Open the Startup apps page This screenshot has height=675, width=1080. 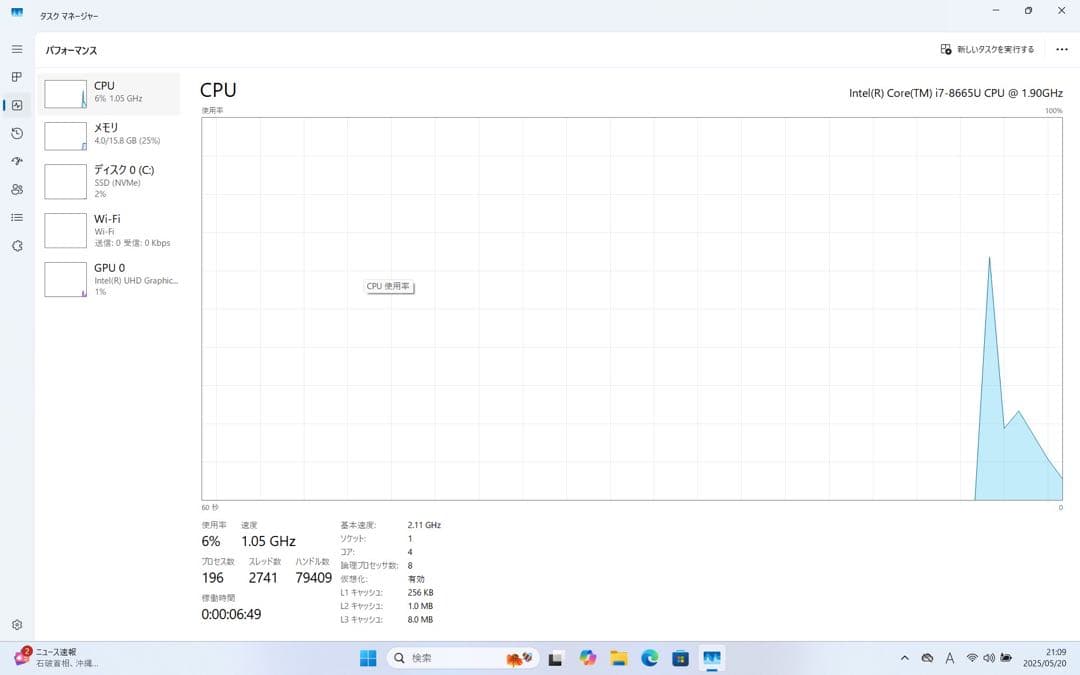[16, 161]
